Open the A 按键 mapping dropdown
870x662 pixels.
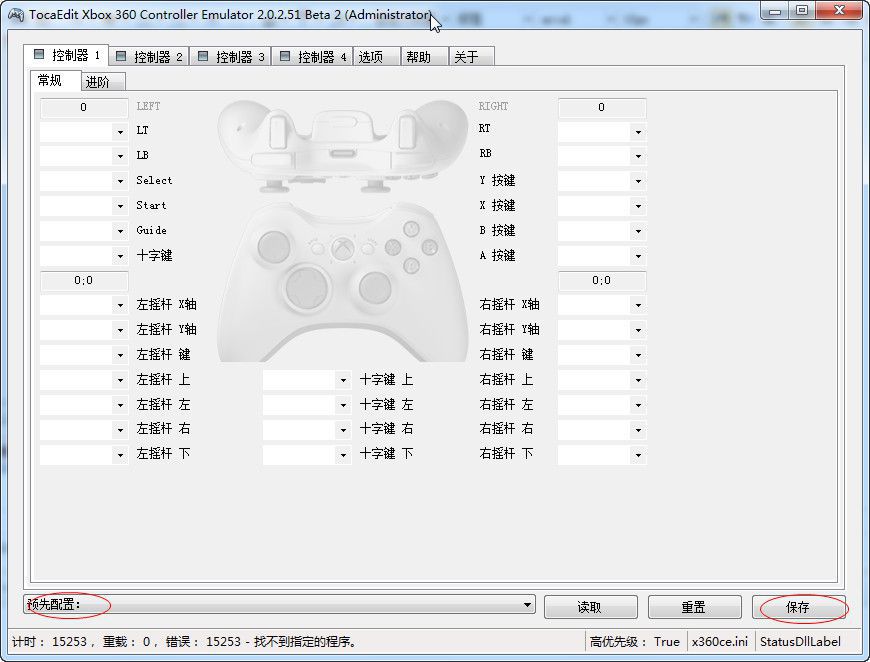pyautogui.click(x=602, y=256)
